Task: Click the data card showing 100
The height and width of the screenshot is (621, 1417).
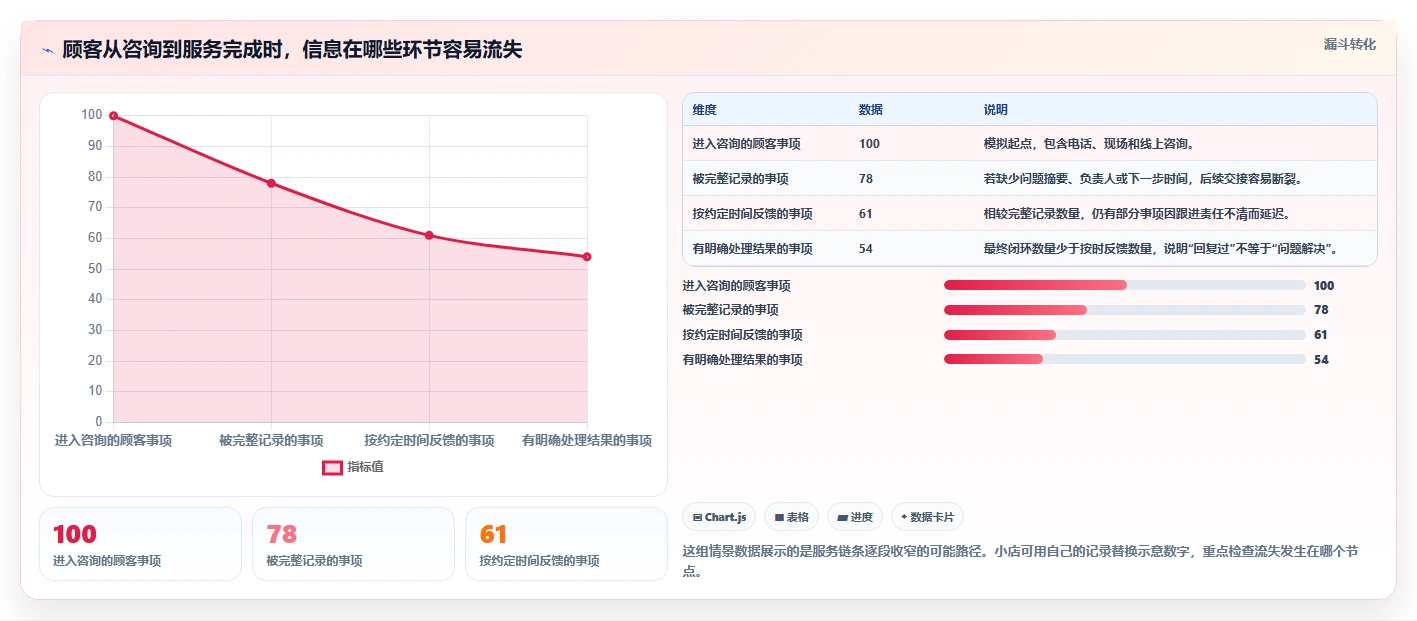Action: (x=140, y=544)
